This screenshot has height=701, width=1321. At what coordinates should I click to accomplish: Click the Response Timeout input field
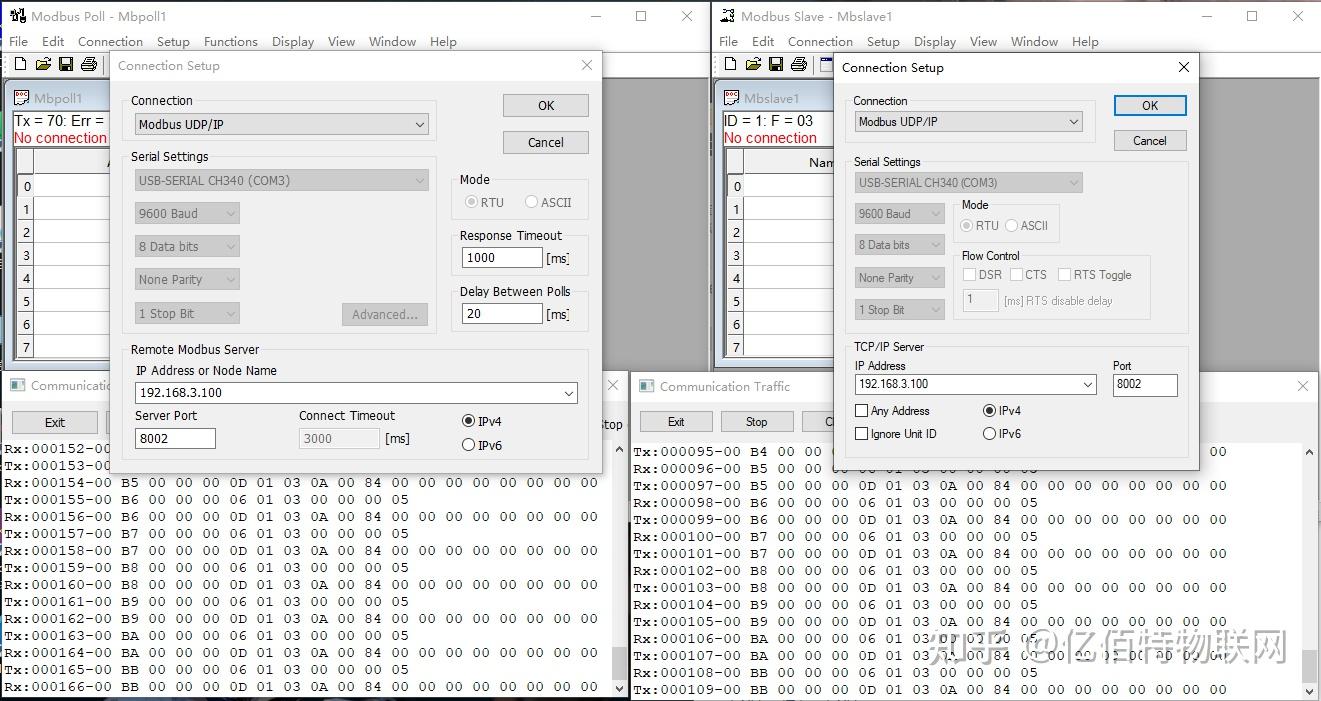pos(501,257)
